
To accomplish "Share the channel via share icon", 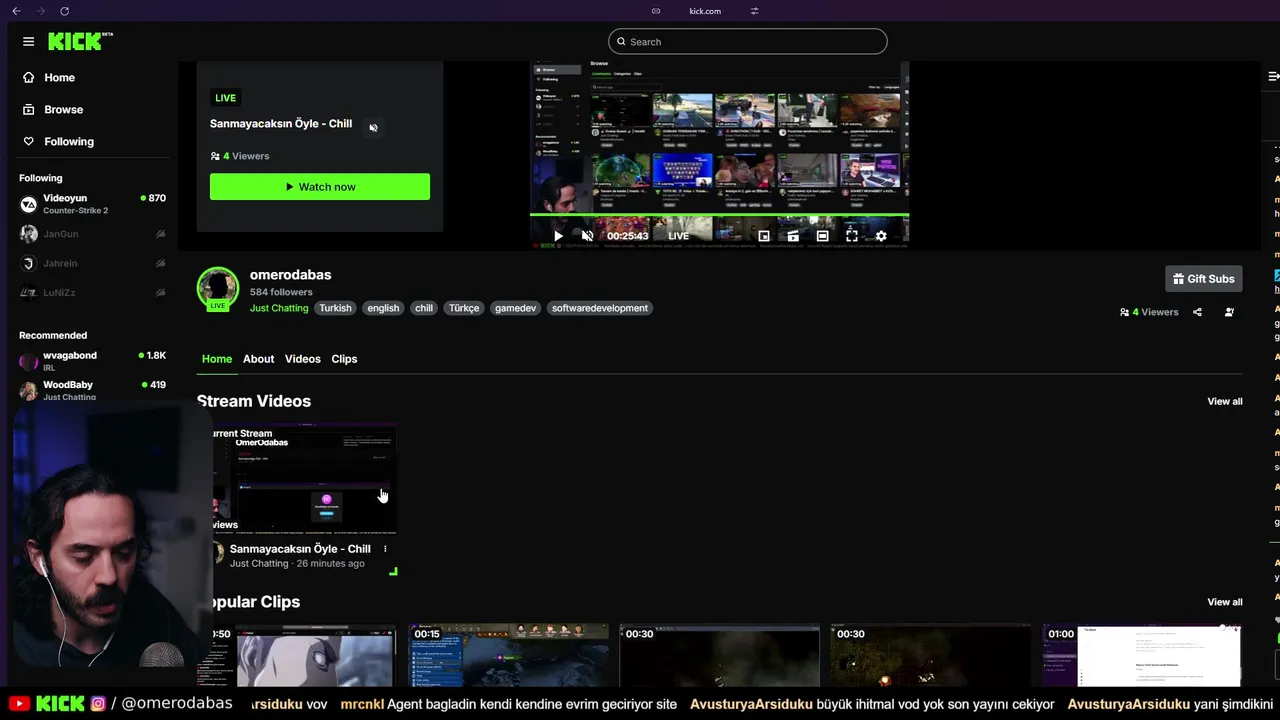I will coord(1197,312).
